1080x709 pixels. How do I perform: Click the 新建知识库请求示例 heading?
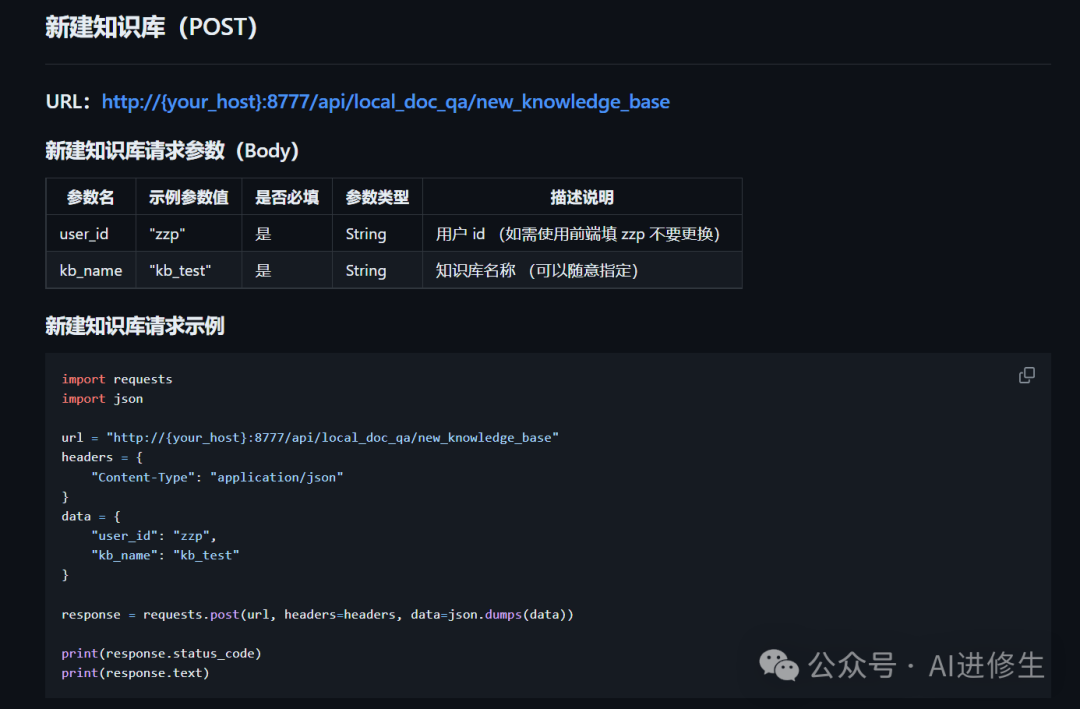135,326
